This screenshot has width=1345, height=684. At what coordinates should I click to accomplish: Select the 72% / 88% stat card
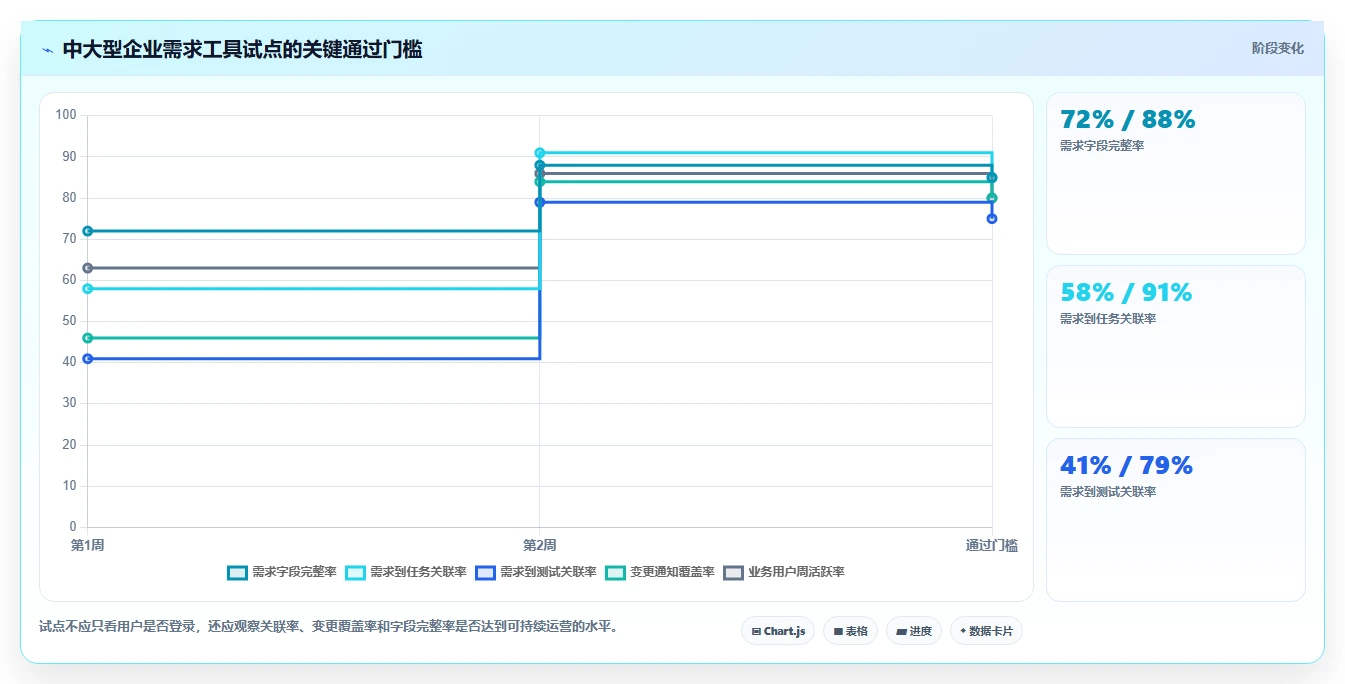coord(1176,173)
